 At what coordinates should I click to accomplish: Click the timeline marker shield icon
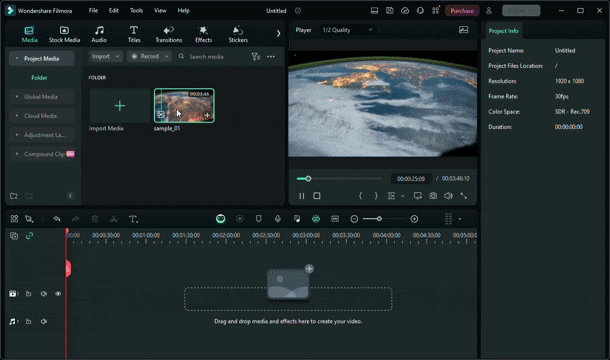click(258, 219)
